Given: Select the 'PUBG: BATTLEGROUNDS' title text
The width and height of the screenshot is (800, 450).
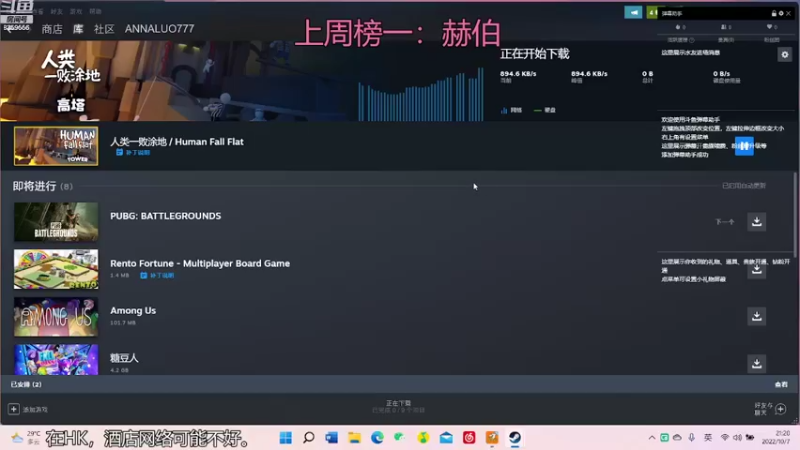Looking at the screenshot, I should click(x=166, y=216).
